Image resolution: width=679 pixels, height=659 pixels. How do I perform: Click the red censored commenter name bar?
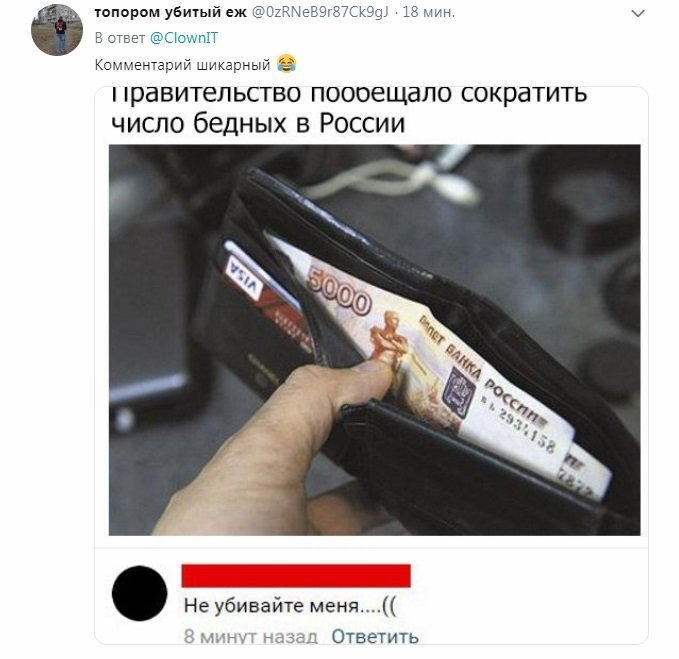pos(296,576)
